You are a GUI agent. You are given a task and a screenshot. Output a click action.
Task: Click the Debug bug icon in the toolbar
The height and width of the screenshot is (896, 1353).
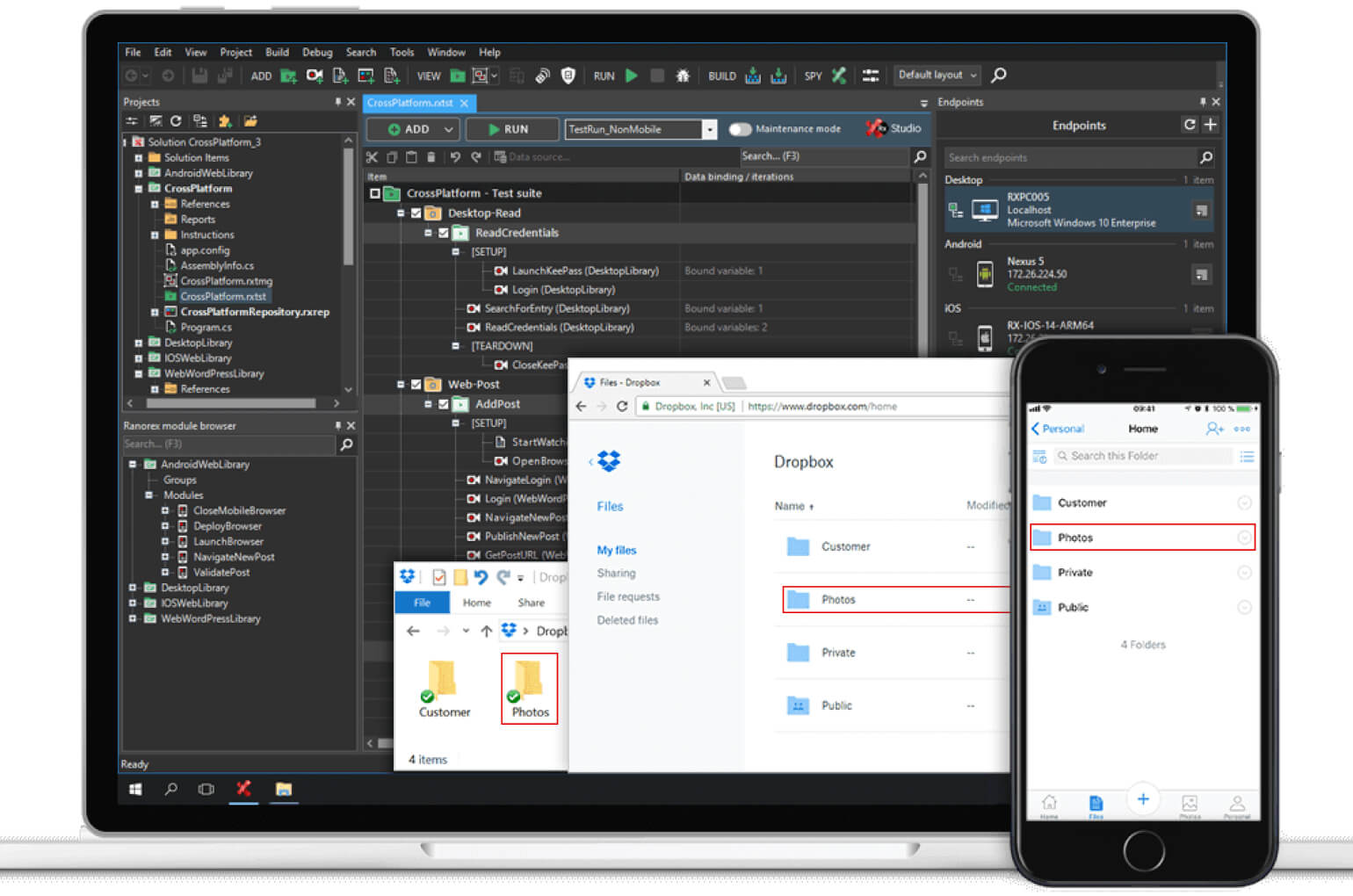[684, 76]
